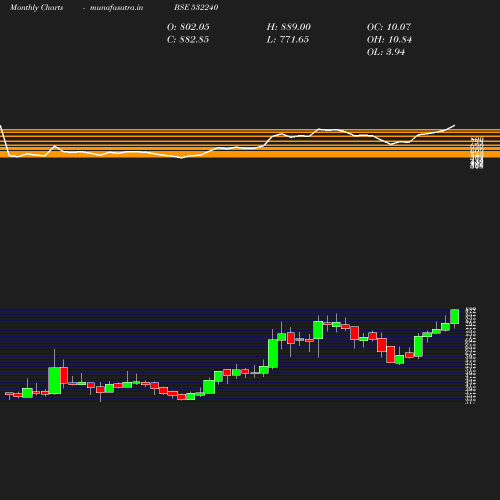
Task: Click the close price "C: 882.85"
Action: point(188,40)
